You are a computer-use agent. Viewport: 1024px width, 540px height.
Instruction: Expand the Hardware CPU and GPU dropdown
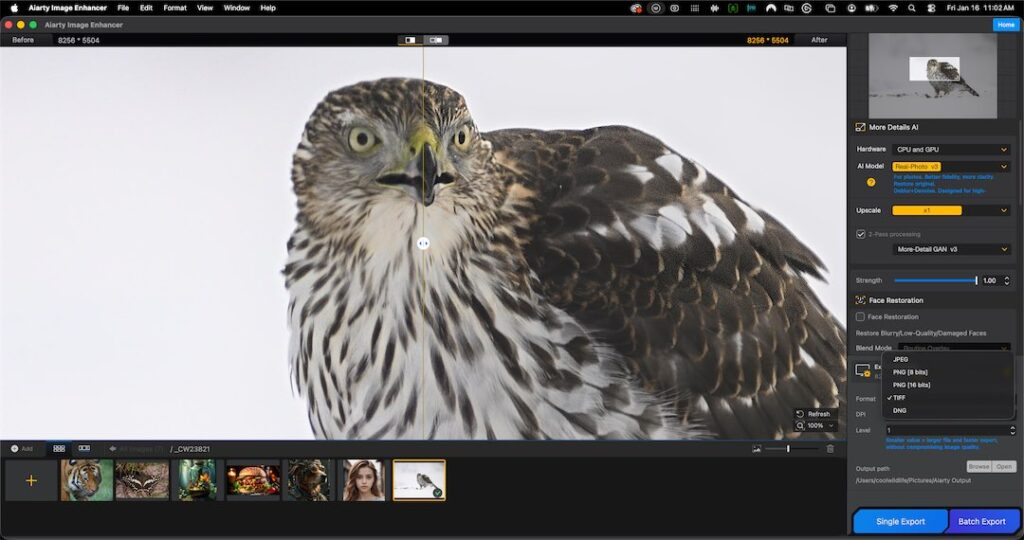pos(952,150)
